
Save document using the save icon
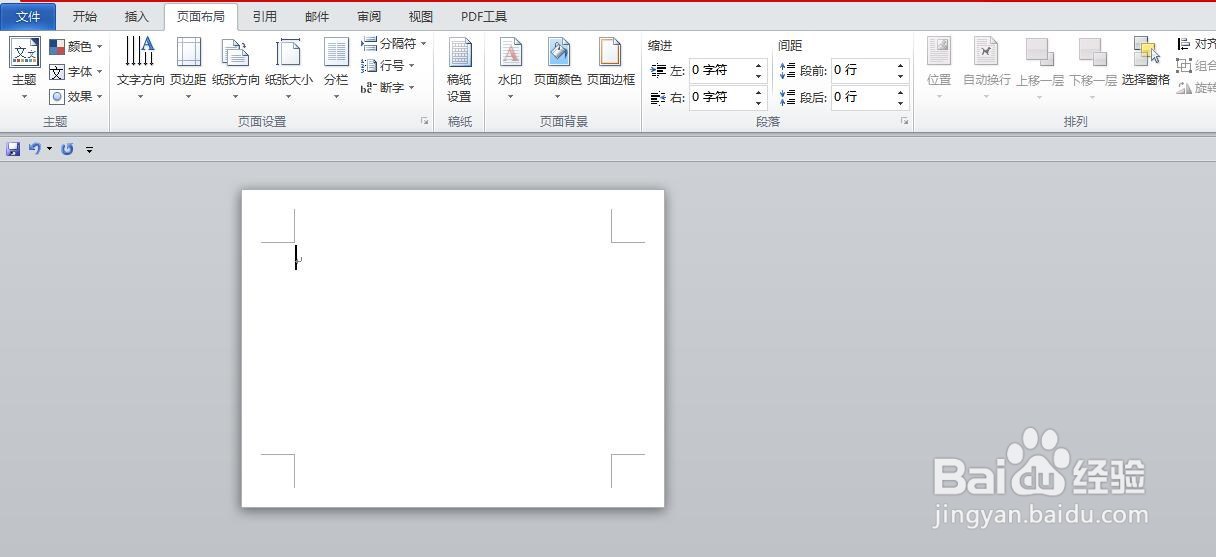coord(13,149)
